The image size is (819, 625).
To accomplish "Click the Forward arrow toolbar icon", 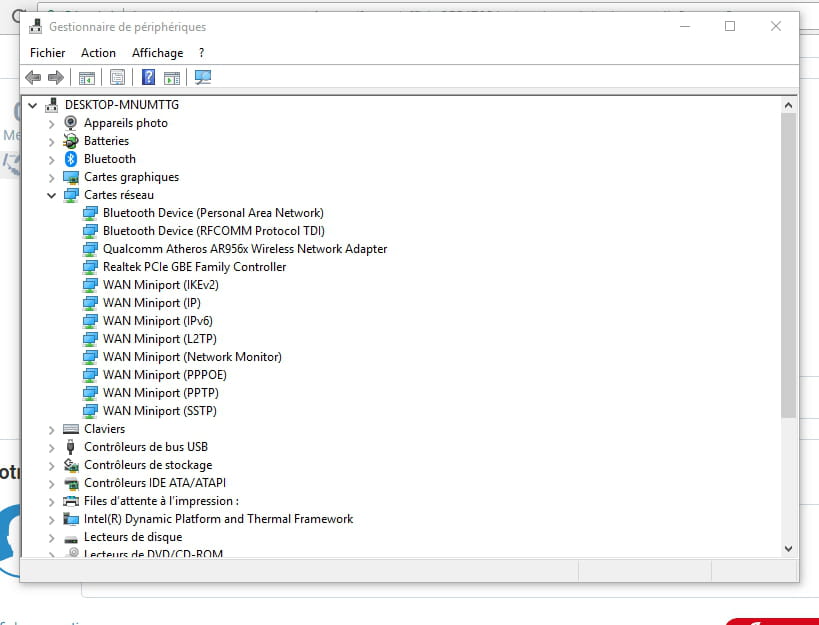I will (x=56, y=78).
